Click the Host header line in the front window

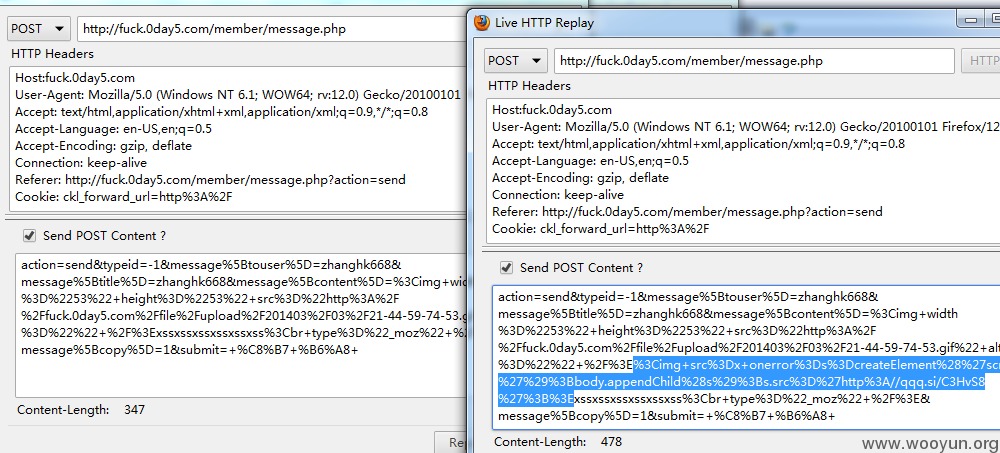pos(552,110)
